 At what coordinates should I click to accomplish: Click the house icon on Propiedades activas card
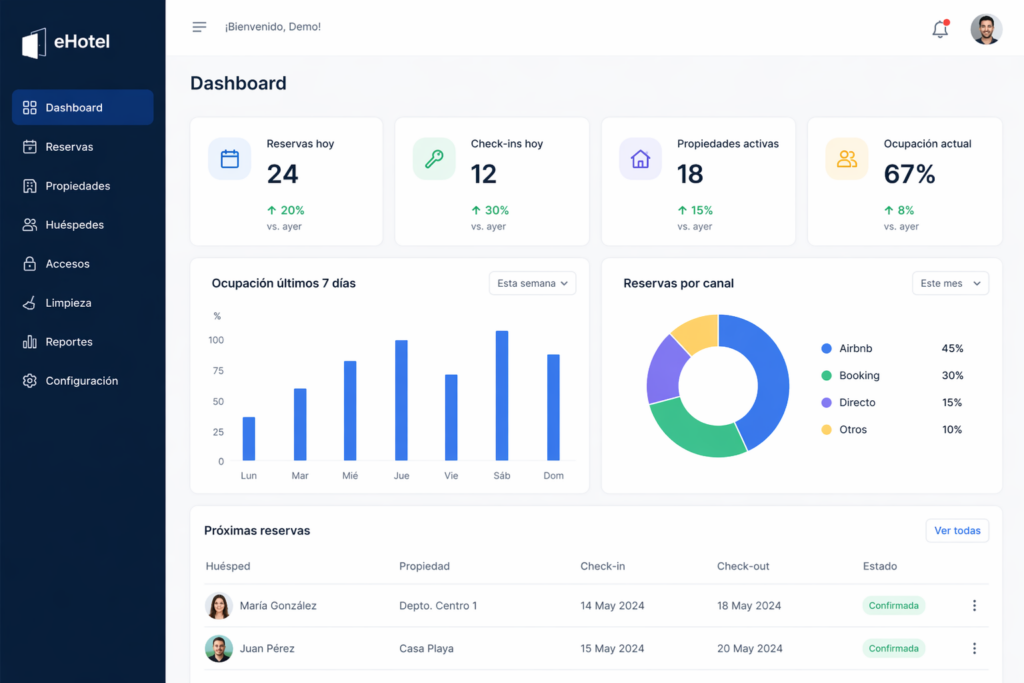click(x=640, y=159)
